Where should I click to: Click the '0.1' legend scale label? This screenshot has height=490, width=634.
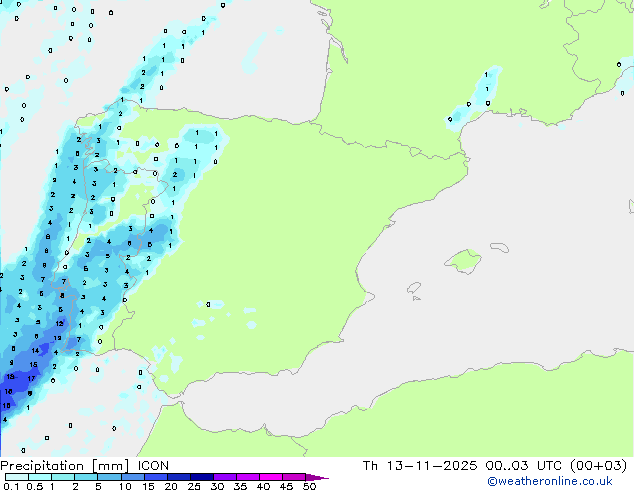pos(11,486)
